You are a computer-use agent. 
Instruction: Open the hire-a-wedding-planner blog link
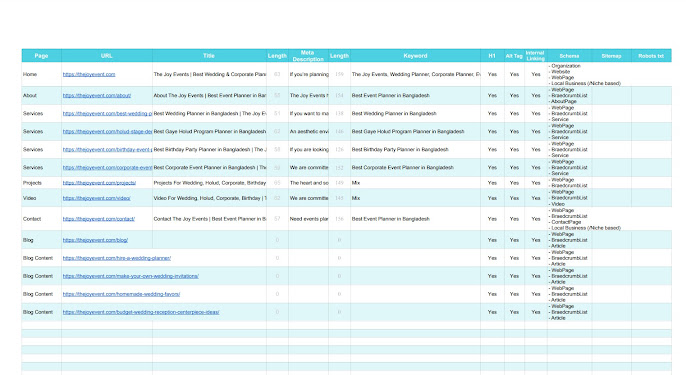pos(117,258)
